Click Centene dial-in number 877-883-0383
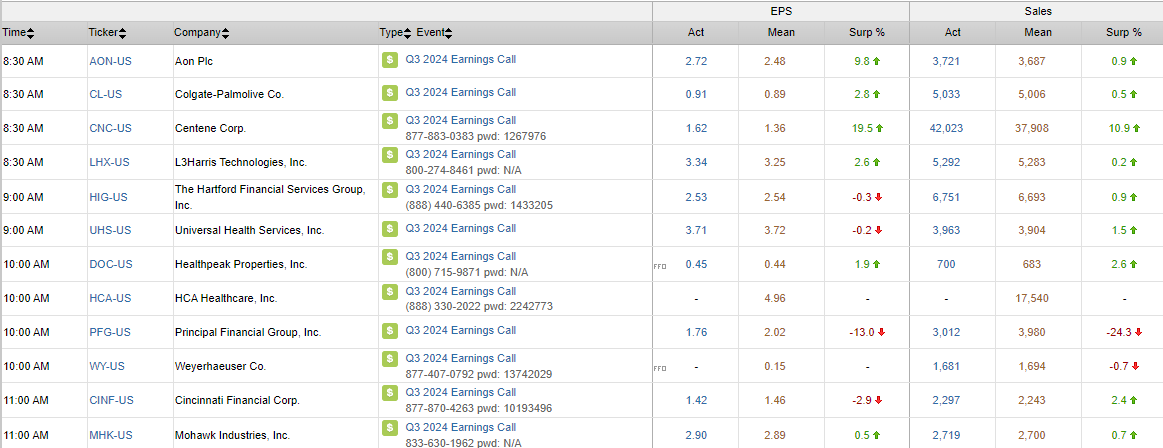The image size is (1163, 448). point(439,136)
